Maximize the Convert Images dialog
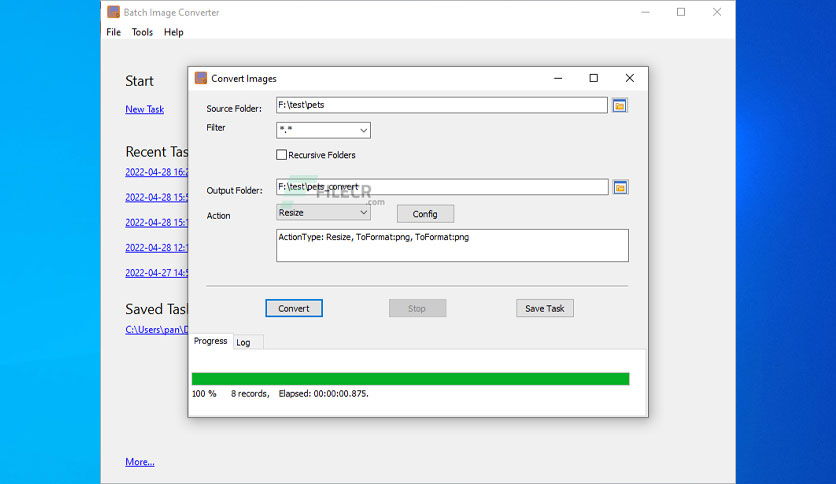This screenshot has height=484, width=836. pyautogui.click(x=593, y=78)
